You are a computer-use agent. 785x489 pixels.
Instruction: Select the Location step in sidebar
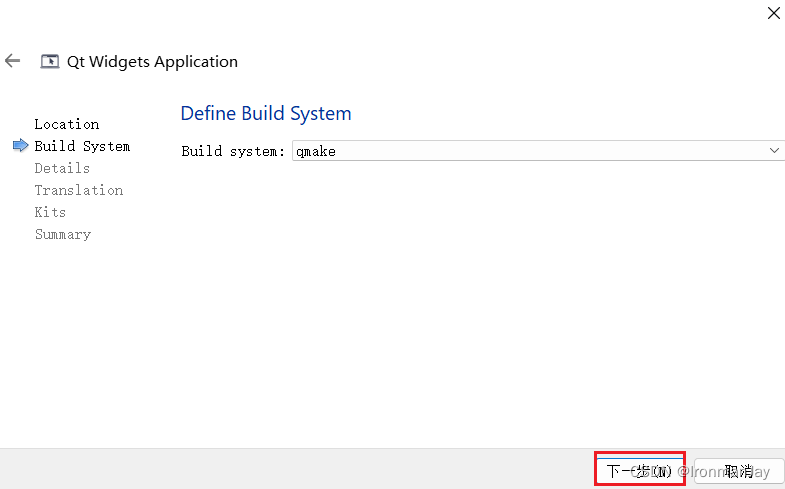pos(67,124)
